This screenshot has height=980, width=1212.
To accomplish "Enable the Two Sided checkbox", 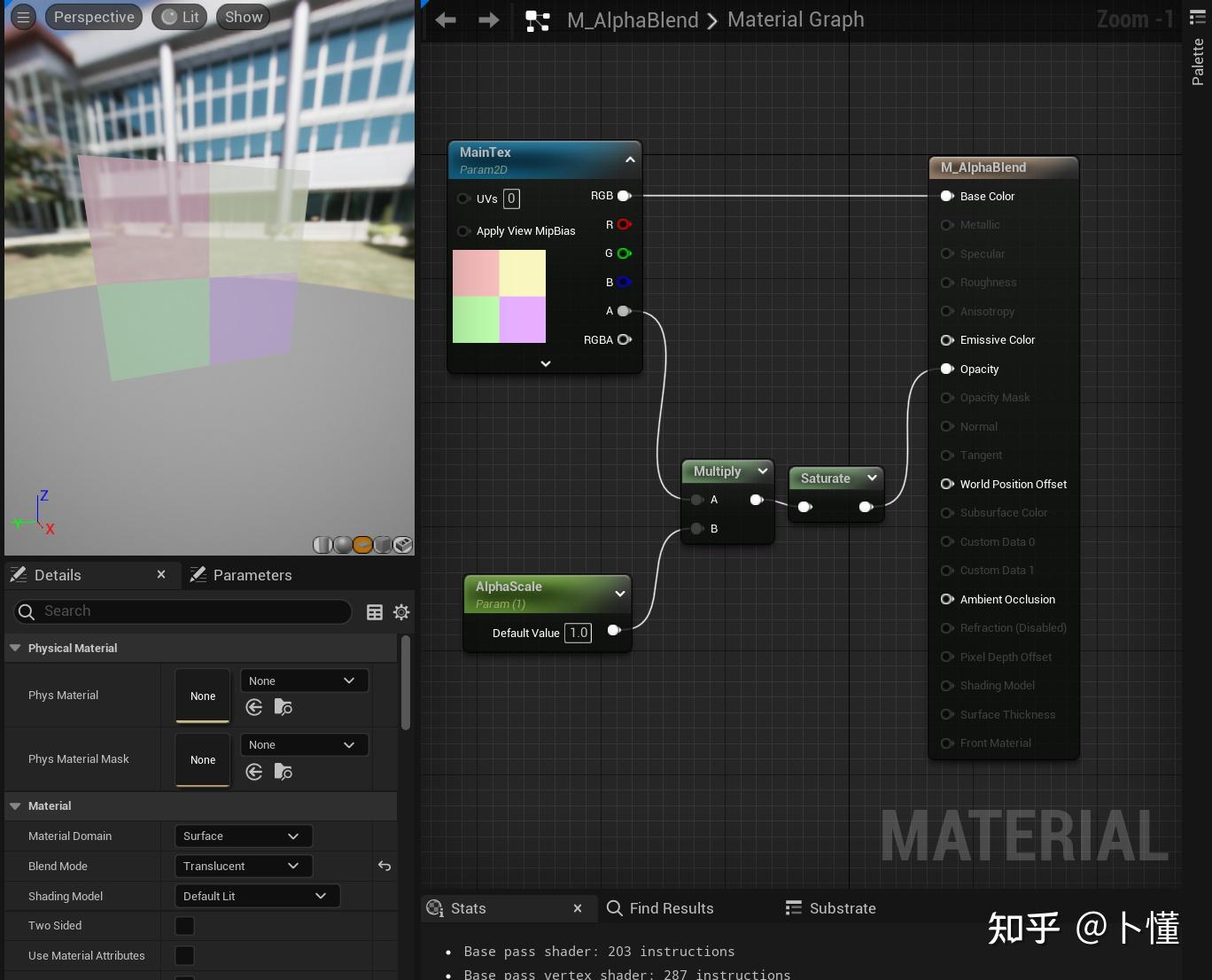I will (183, 925).
